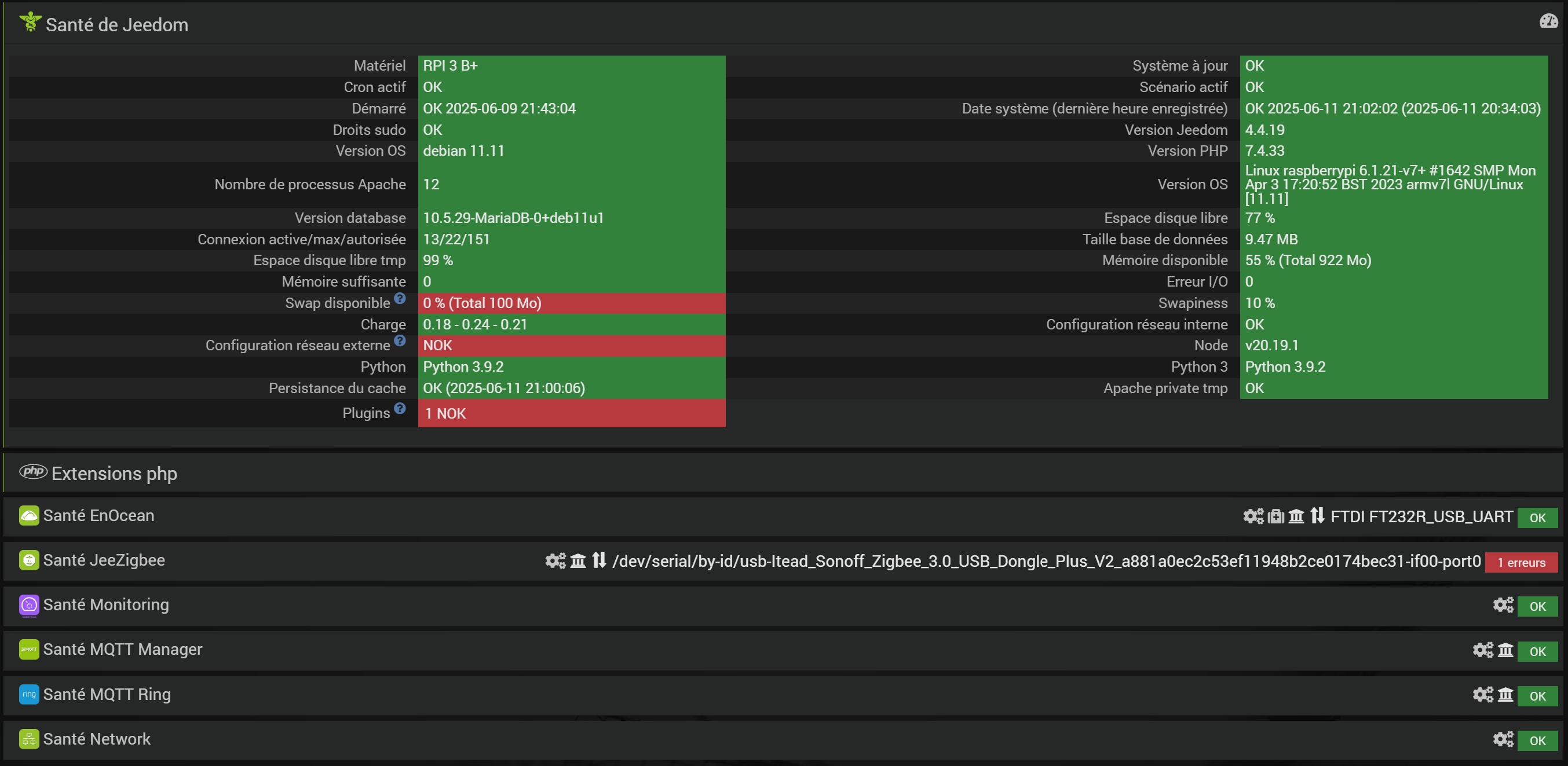
Task: Click the EnOcean bank/university icon
Action: [x=1296, y=516]
